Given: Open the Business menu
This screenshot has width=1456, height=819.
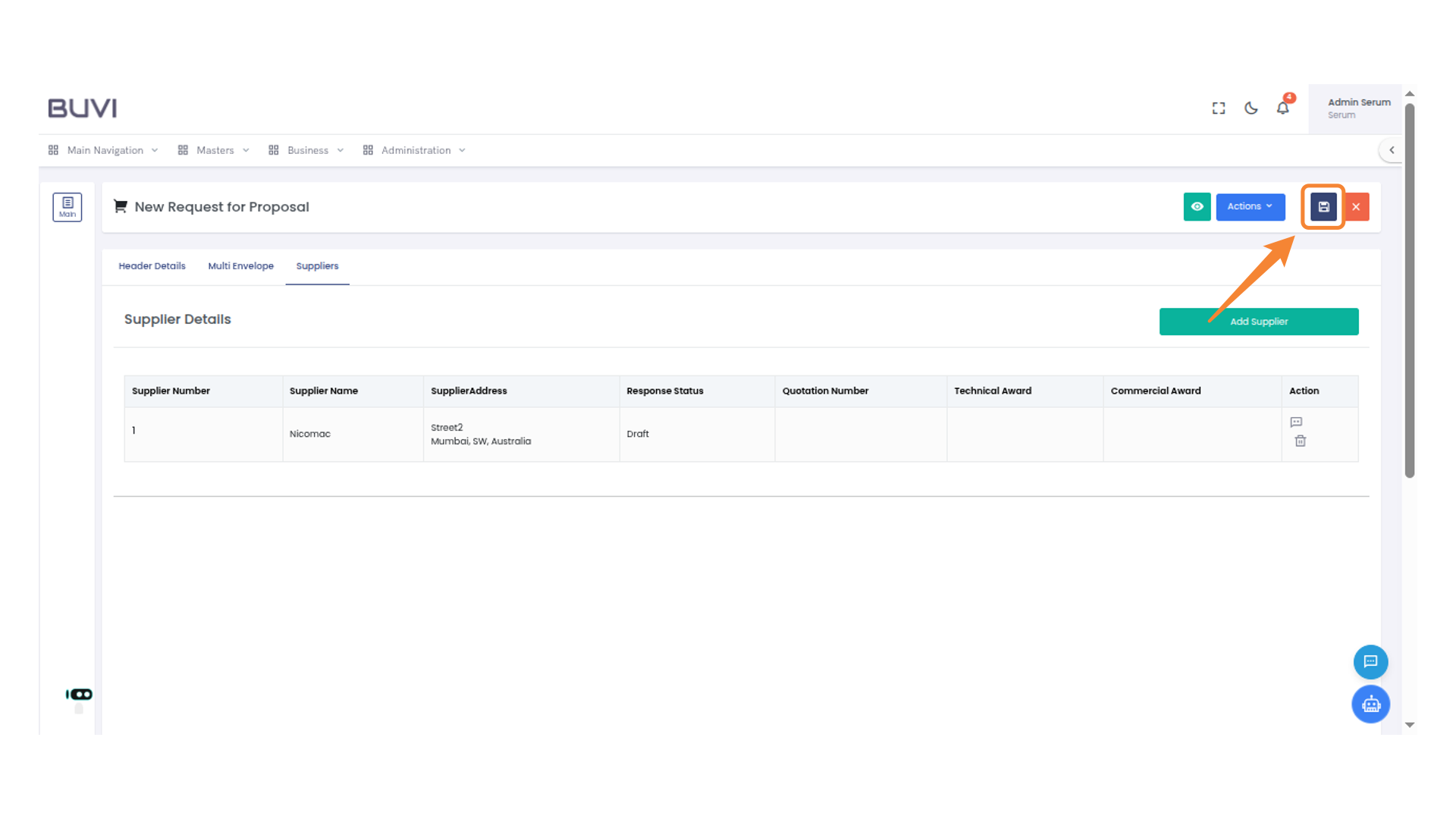Looking at the screenshot, I should tap(306, 150).
